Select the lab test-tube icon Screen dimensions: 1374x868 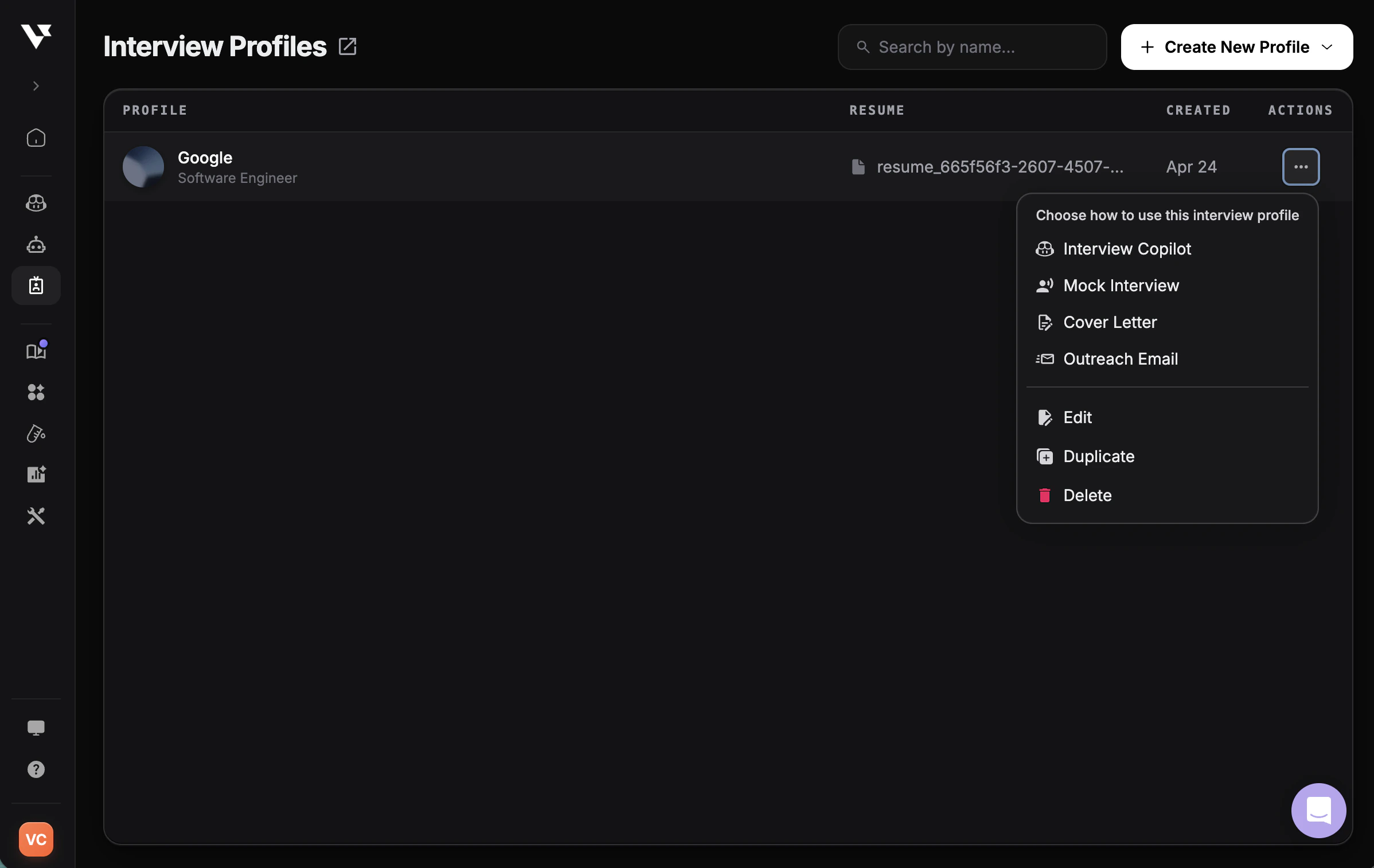[36, 433]
